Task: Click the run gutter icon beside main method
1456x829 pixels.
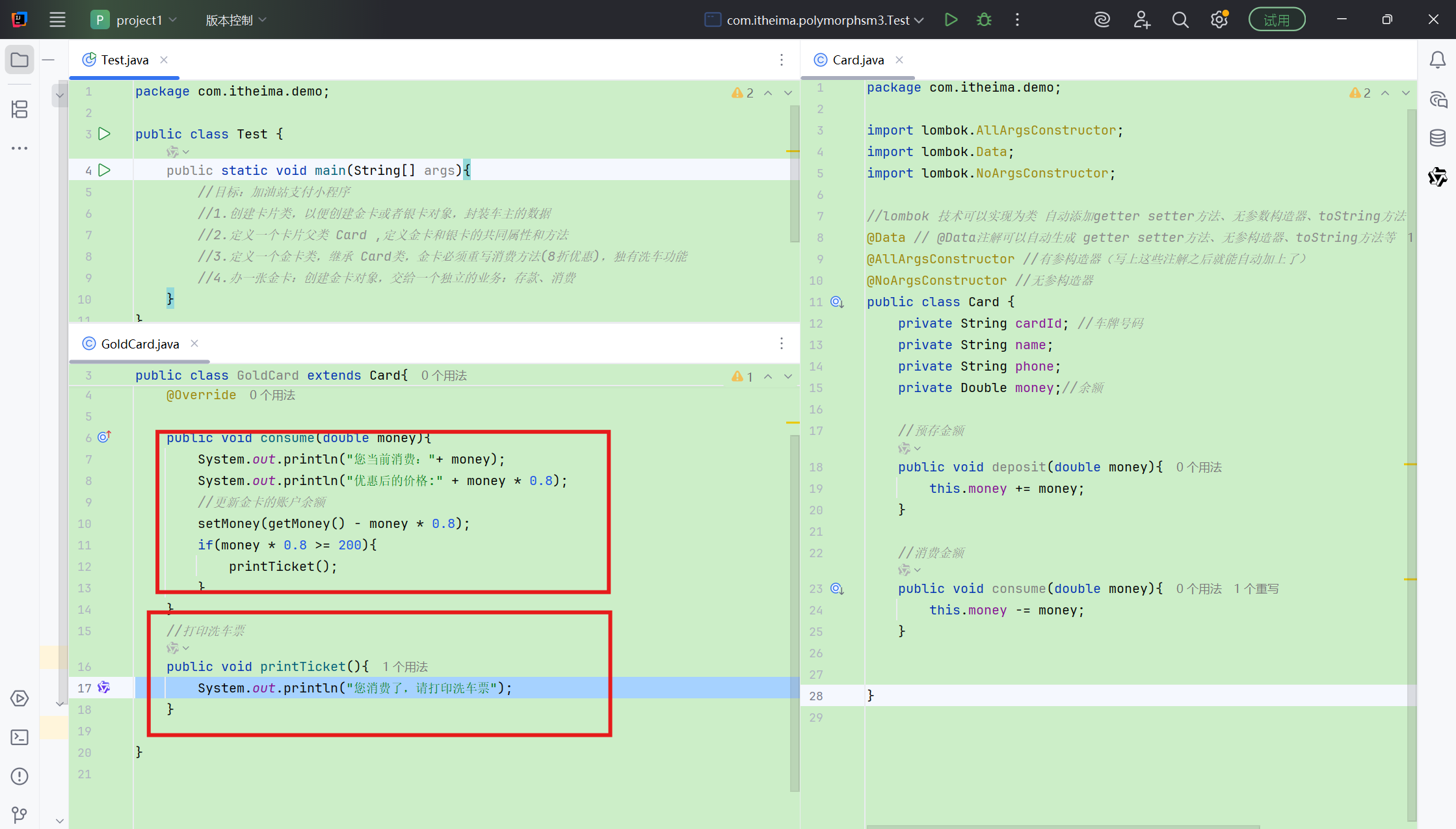Action: click(104, 170)
